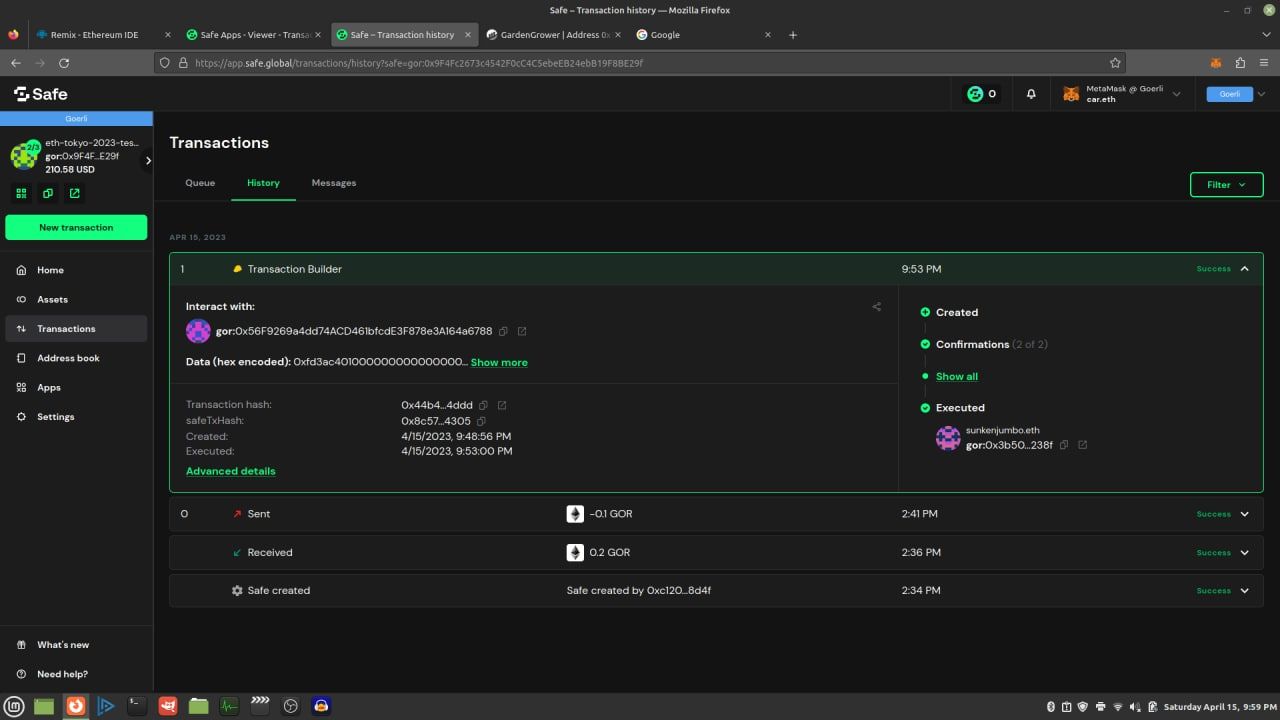Copy the contract address 0x56F9...

click(x=503, y=331)
